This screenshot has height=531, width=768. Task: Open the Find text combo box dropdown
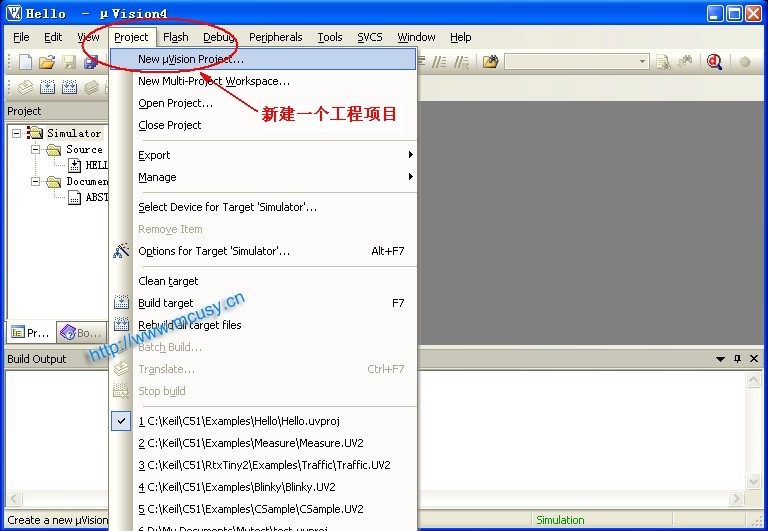(642, 62)
